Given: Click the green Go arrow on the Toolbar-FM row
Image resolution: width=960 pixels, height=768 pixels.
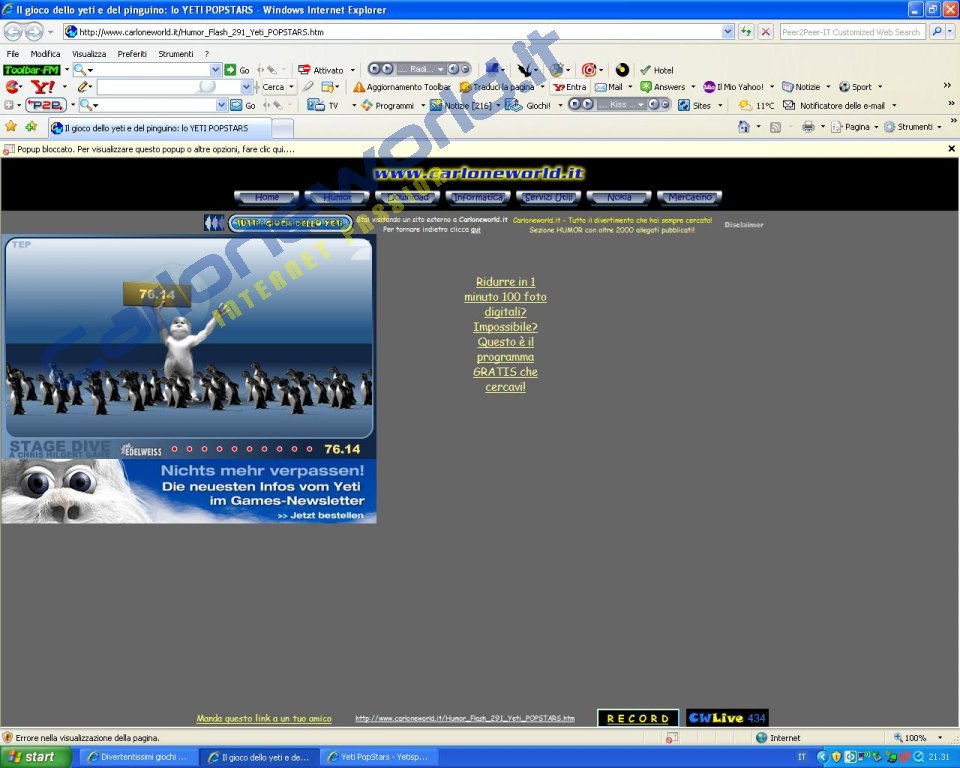Looking at the screenshot, I should [x=230, y=70].
